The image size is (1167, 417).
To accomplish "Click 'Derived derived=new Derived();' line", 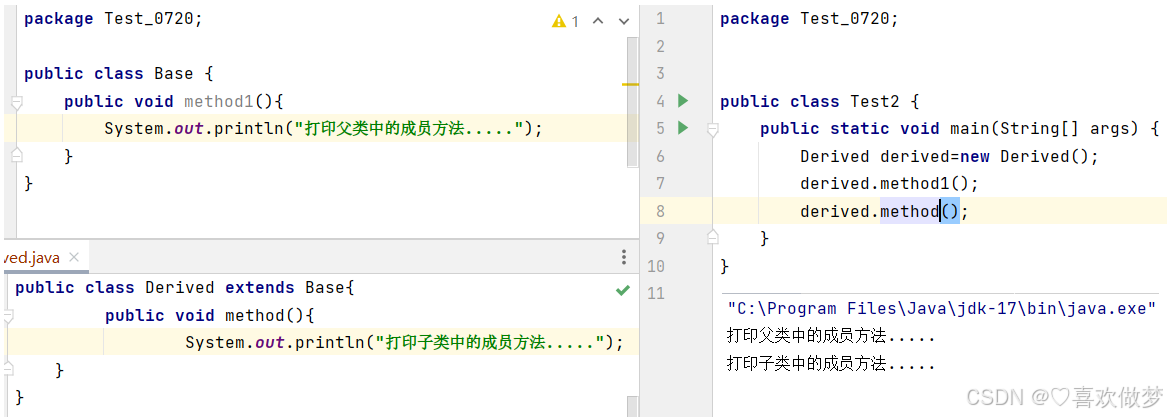I will [x=950, y=156].
